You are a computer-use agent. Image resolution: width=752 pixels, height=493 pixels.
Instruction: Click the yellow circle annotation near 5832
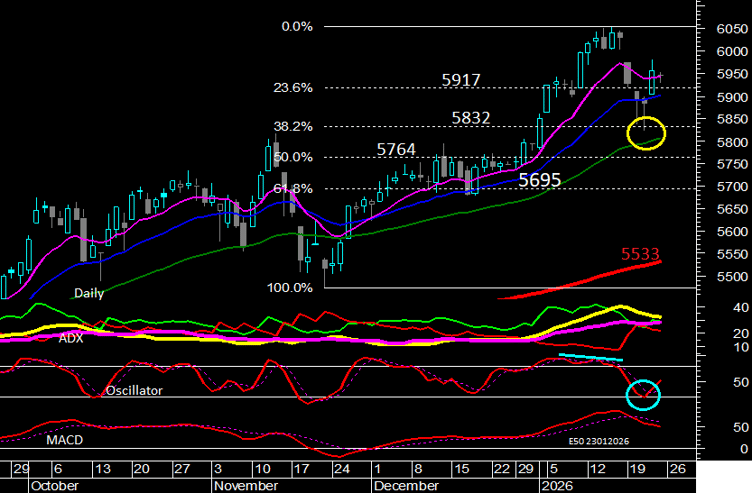[x=645, y=132]
